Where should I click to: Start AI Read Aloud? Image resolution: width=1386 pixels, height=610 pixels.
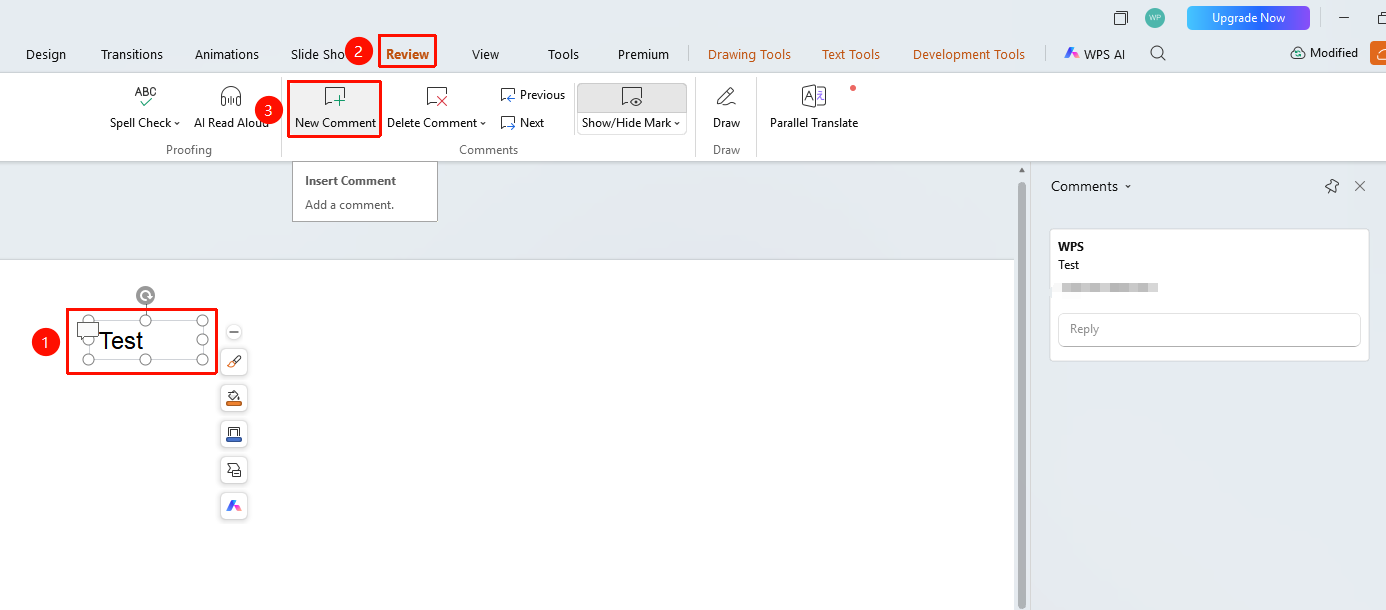[x=231, y=108]
